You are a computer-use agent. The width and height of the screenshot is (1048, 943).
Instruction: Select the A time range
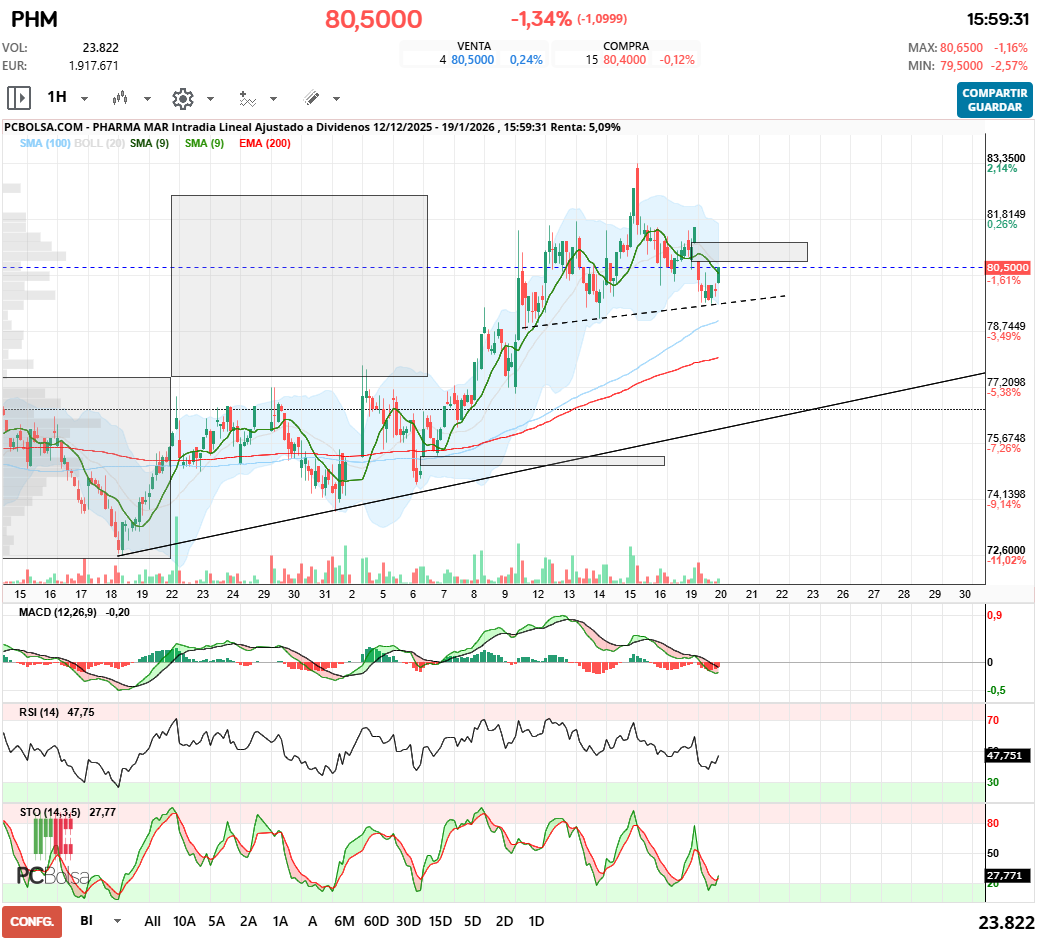coord(312,921)
